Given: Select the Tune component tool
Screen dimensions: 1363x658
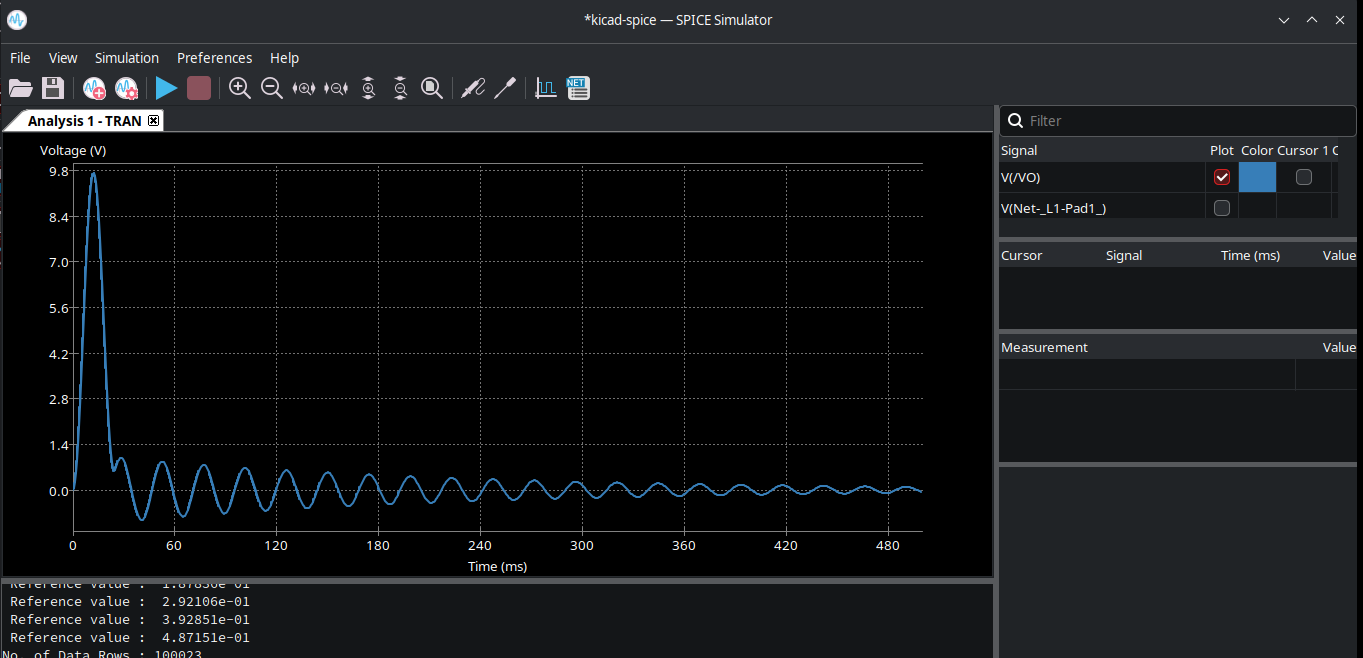Looking at the screenshot, I should pos(505,88).
